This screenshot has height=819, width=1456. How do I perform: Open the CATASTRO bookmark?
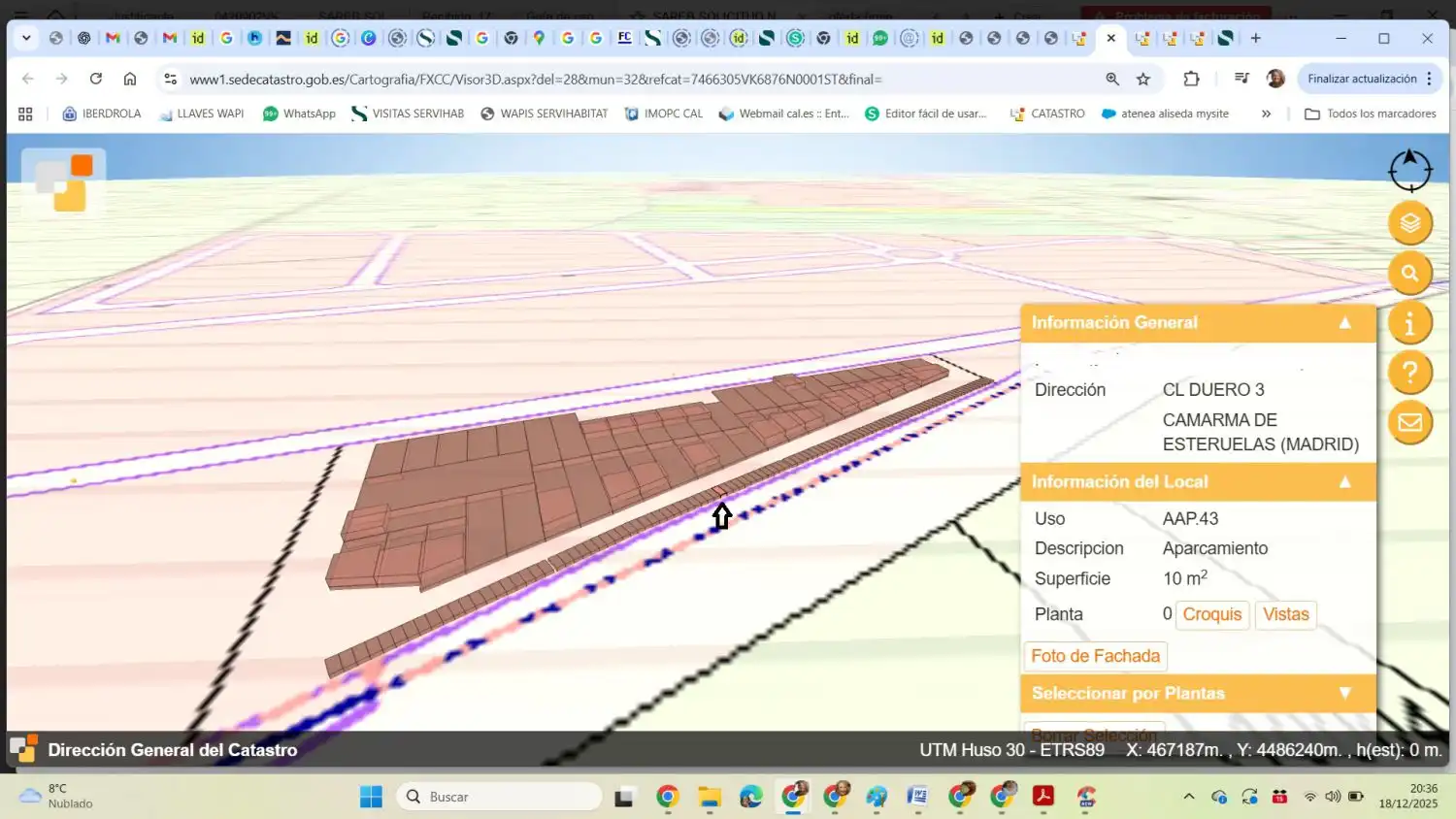(1047, 114)
